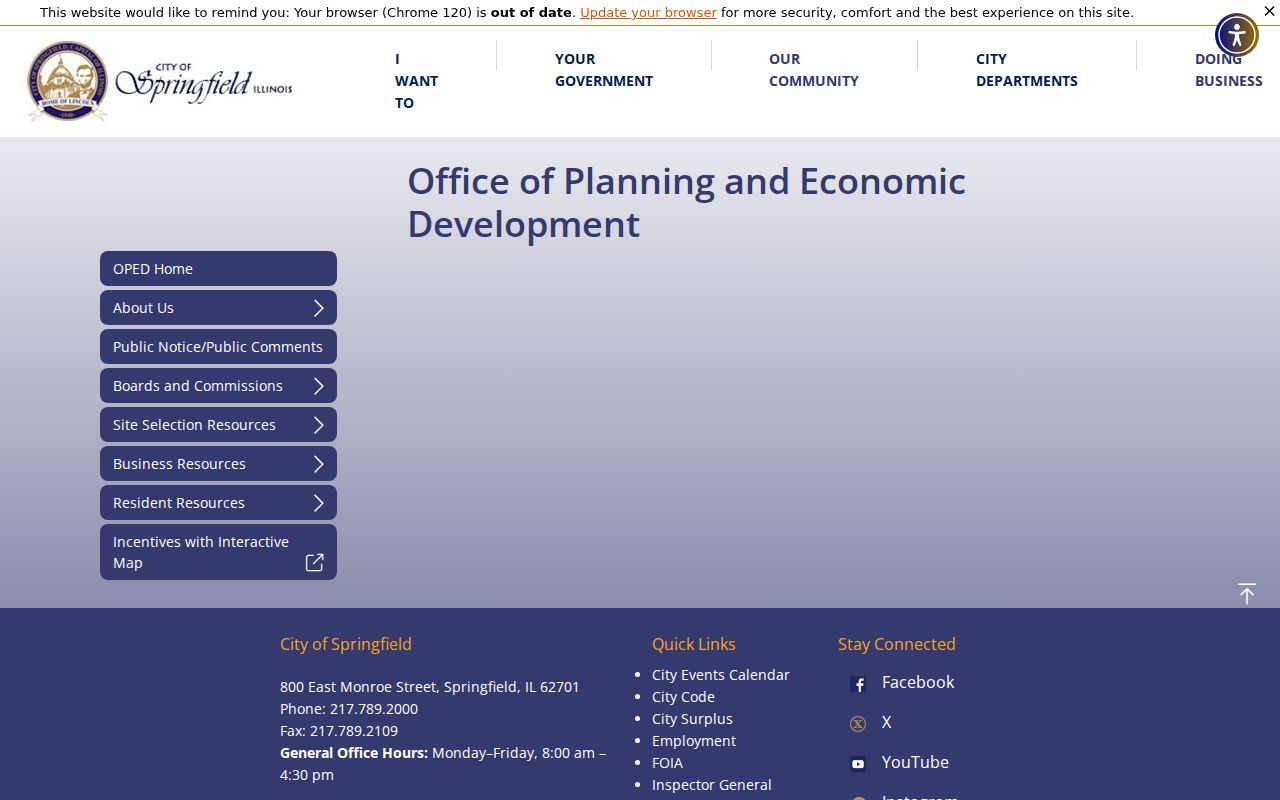Go to OPED Home
This screenshot has width=1280, height=800.
click(x=218, y=269)
